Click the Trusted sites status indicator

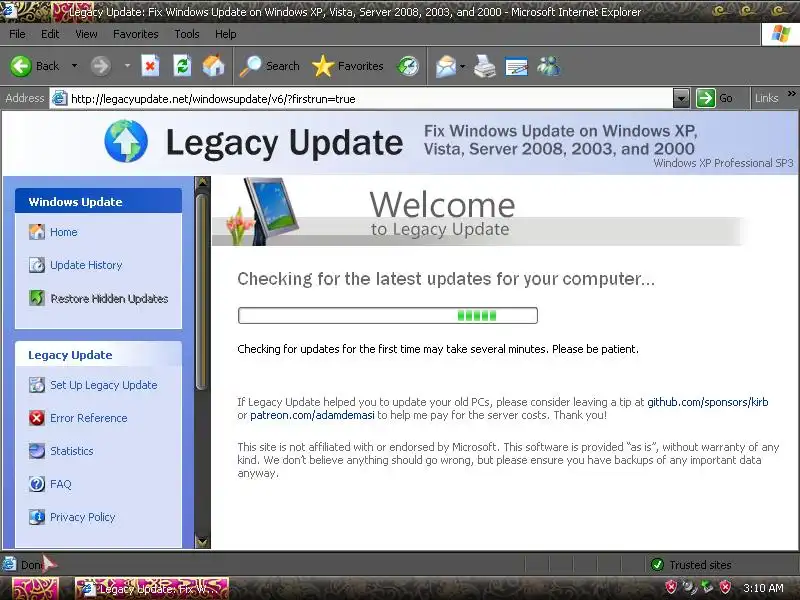click(691, 565)
